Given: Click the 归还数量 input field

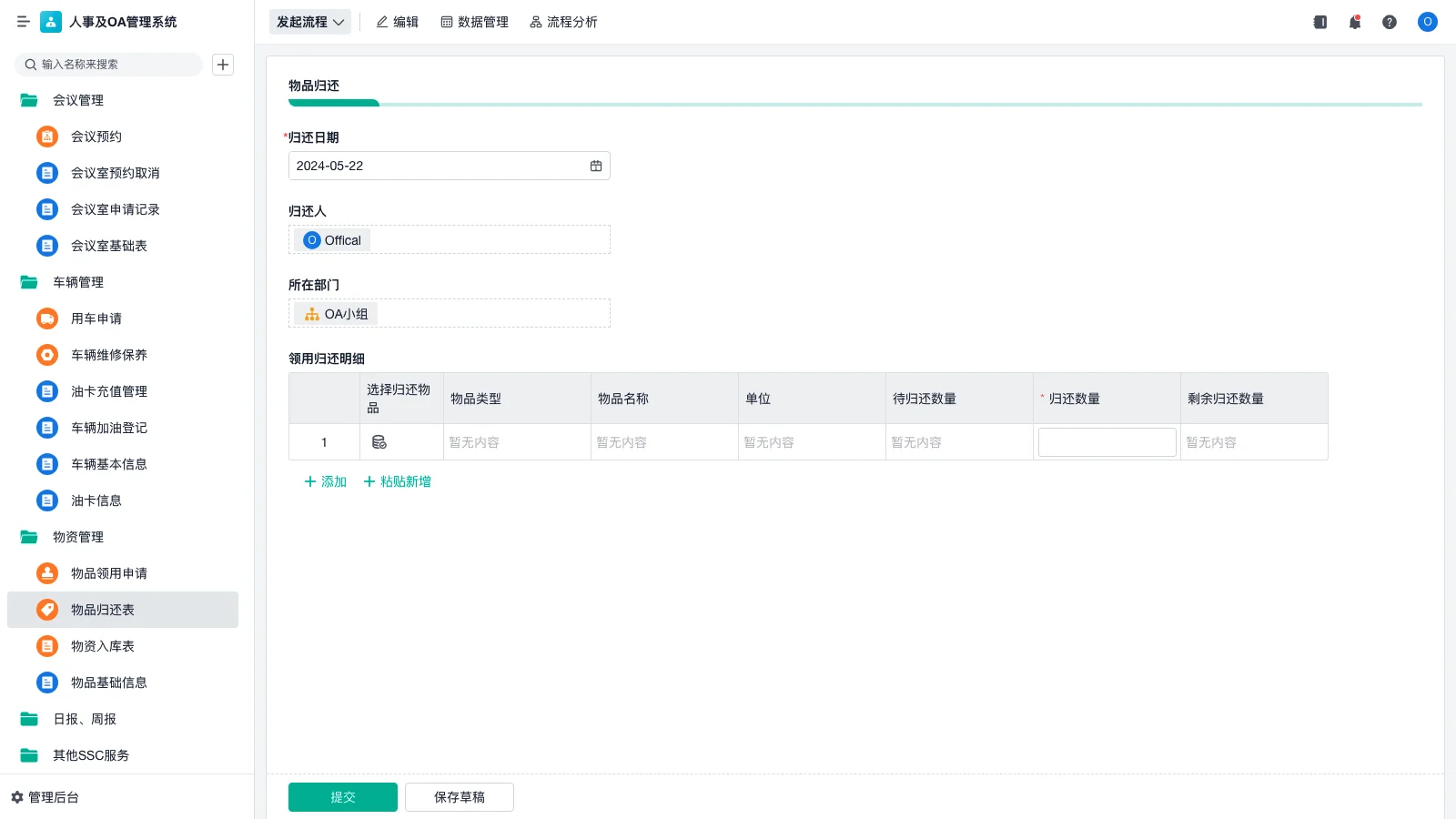Looking at the screenshot, I should (x=1107, y=442).
